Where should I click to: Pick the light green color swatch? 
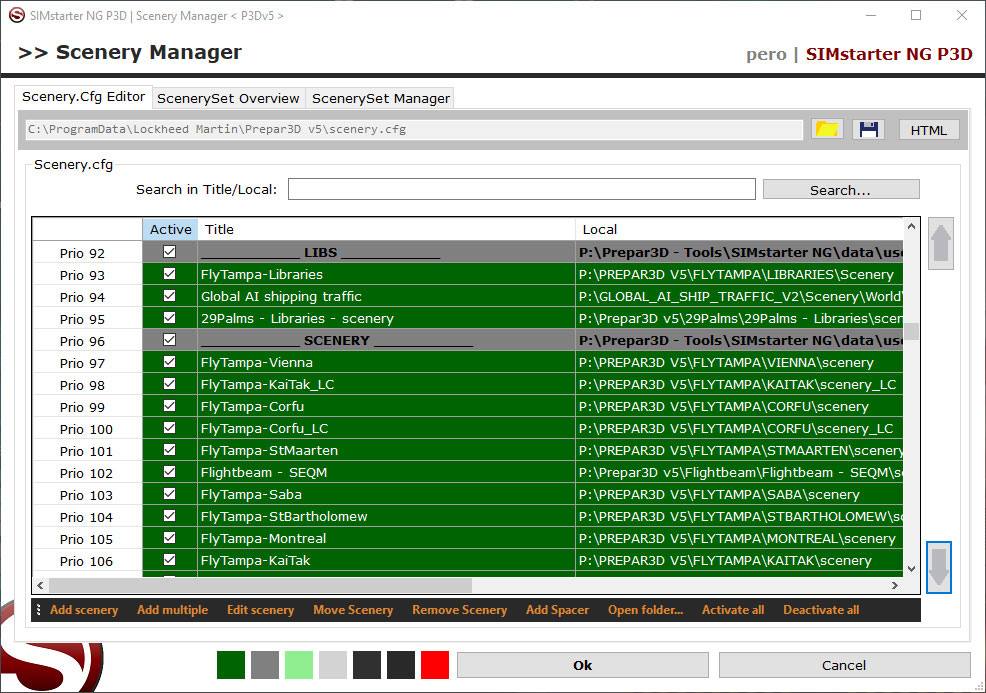[x=299, y=665]
